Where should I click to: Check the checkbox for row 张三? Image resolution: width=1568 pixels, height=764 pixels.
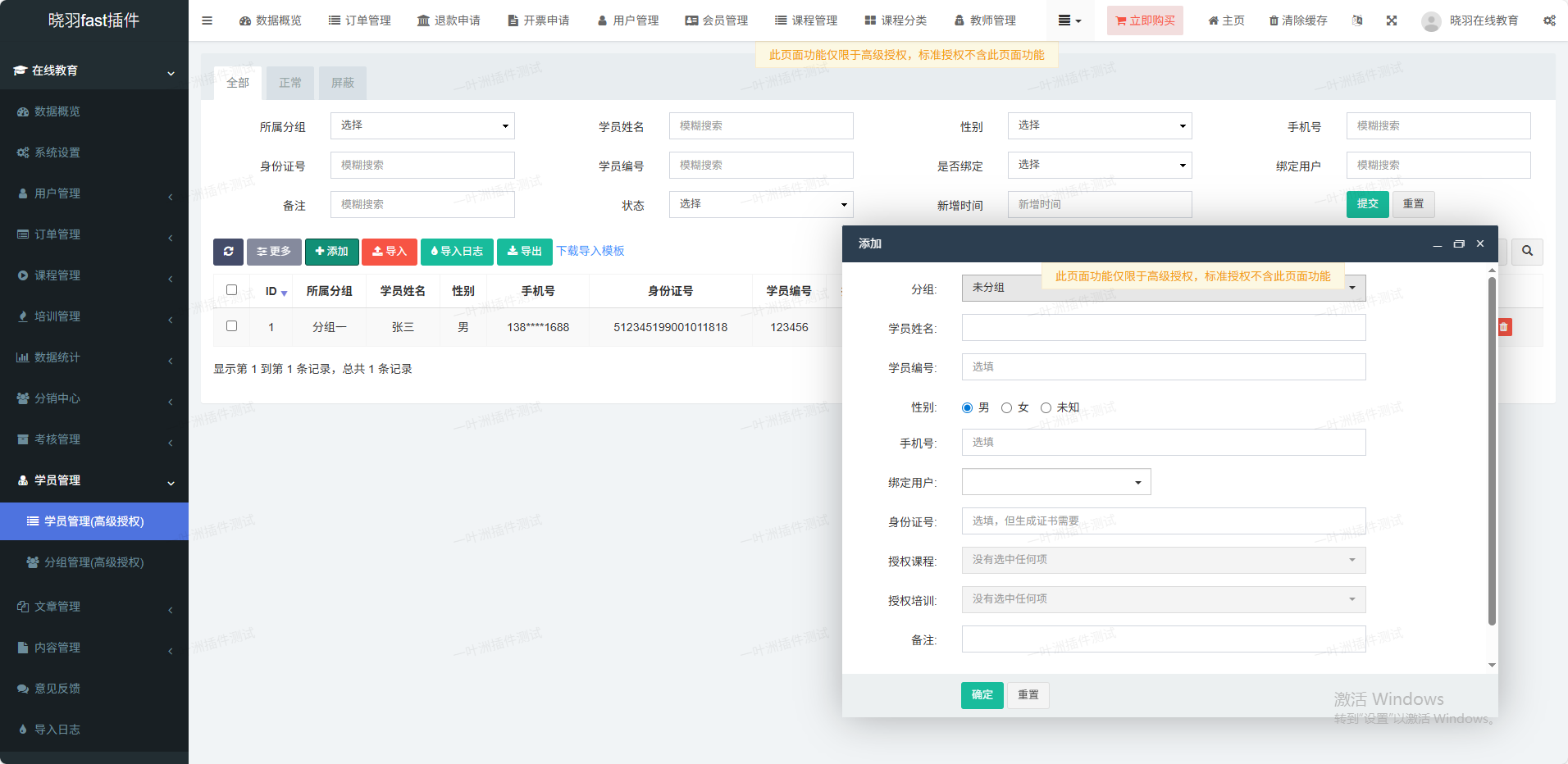(x=231, y=326)
